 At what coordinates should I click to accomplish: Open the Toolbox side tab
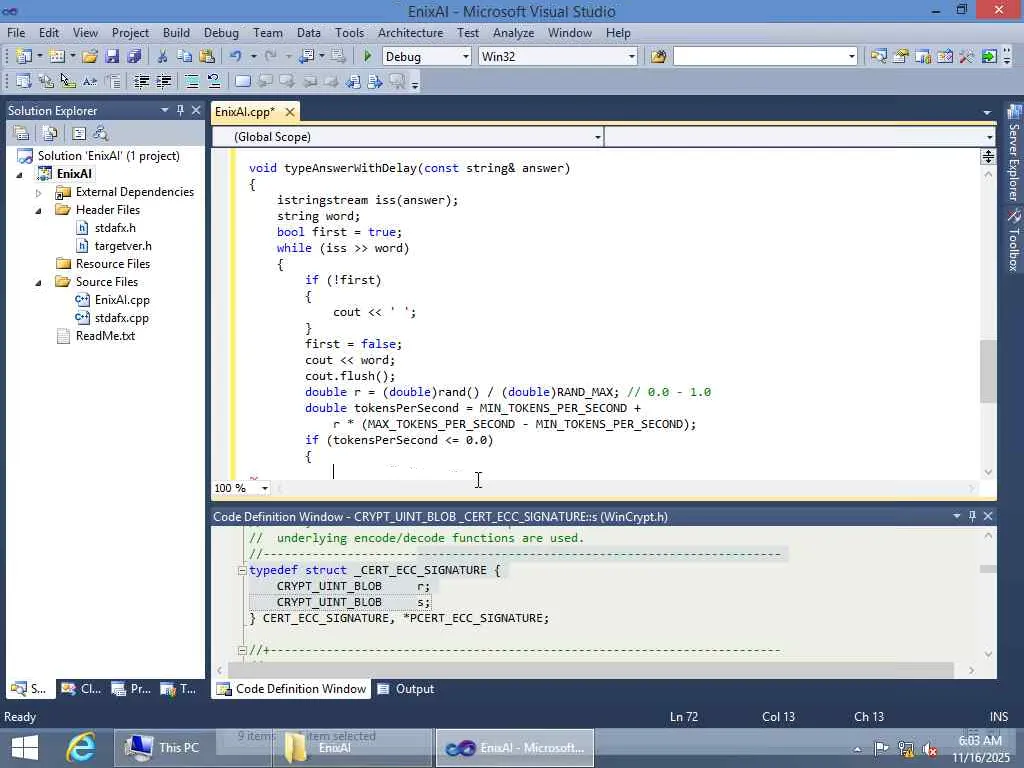pos(1014,241)
